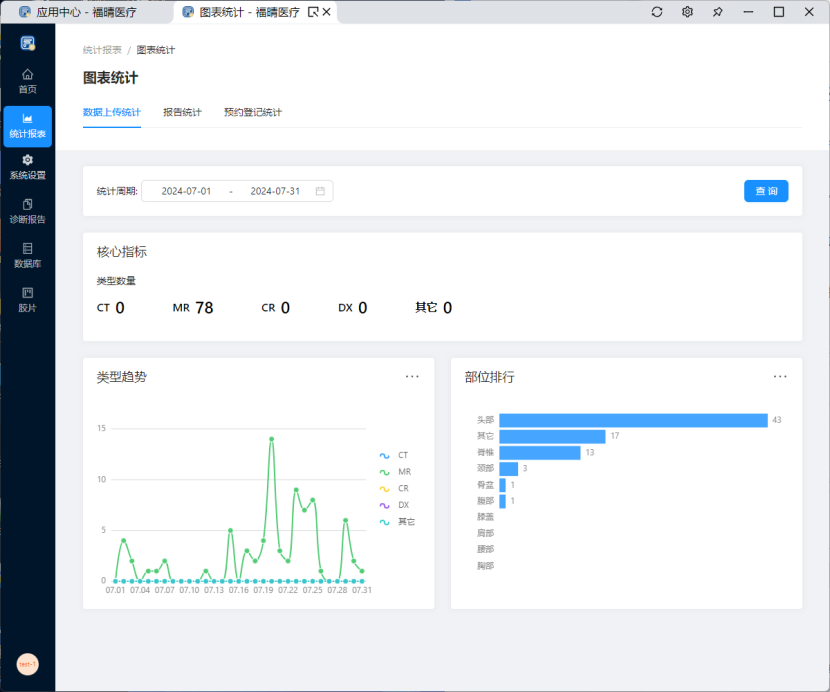
Task: Open title bar settings gear icon
Action: (687, 12)
